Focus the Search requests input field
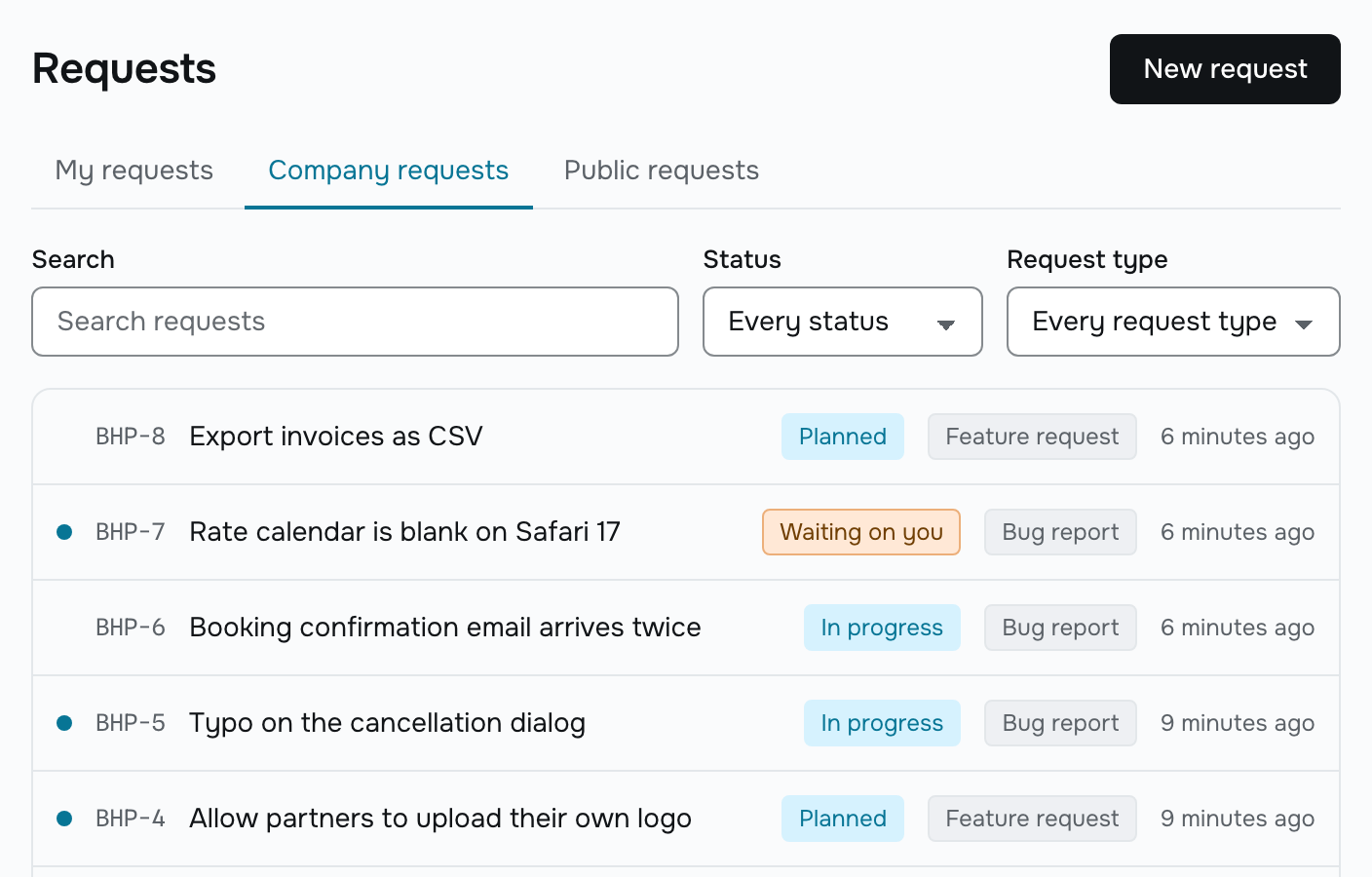This screenshot has height=877, width=1372. pos(355,322)
